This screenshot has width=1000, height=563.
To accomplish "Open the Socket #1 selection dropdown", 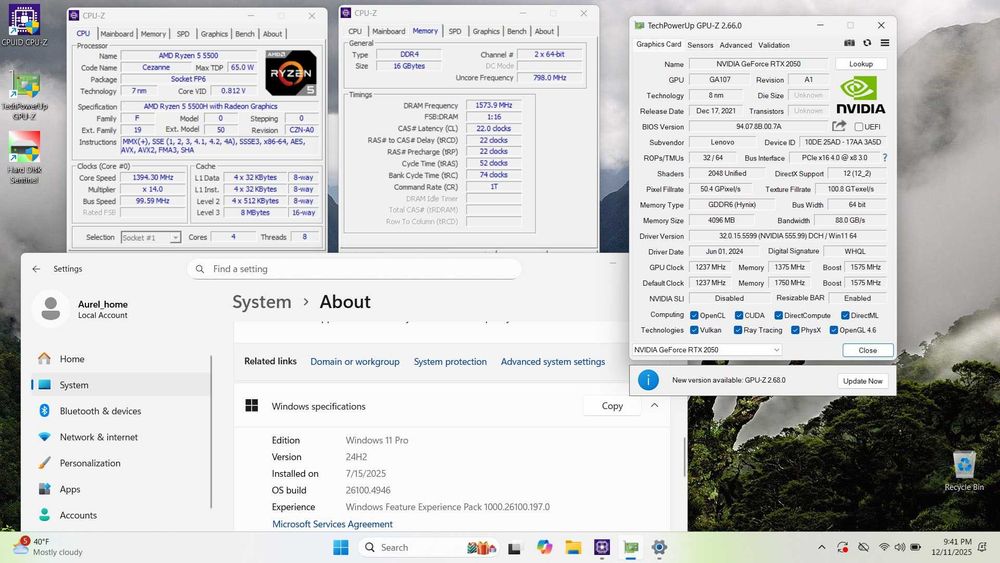I will [x=150, y=237].
